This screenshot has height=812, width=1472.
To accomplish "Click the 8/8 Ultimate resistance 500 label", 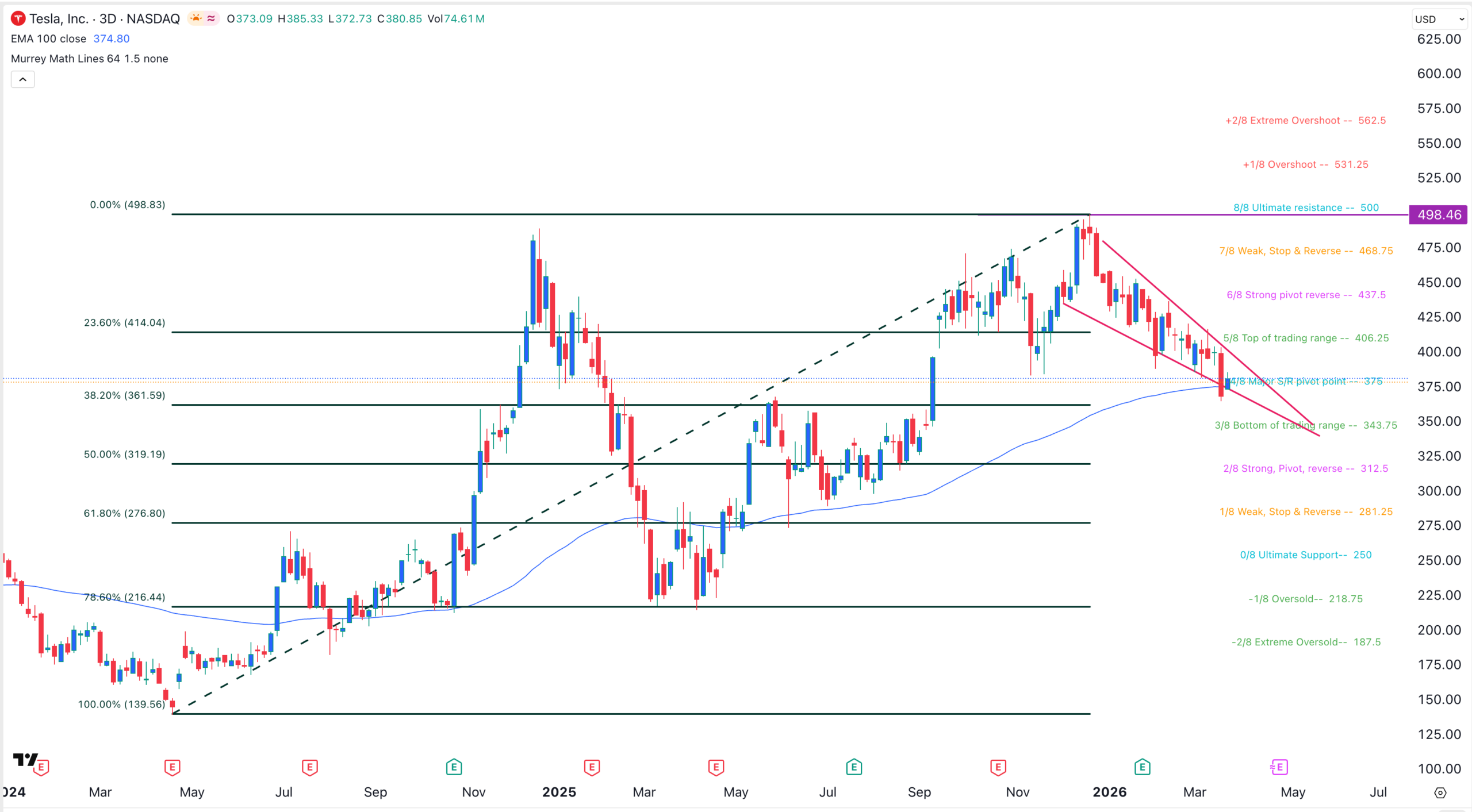I will (x=1306, y=207).
